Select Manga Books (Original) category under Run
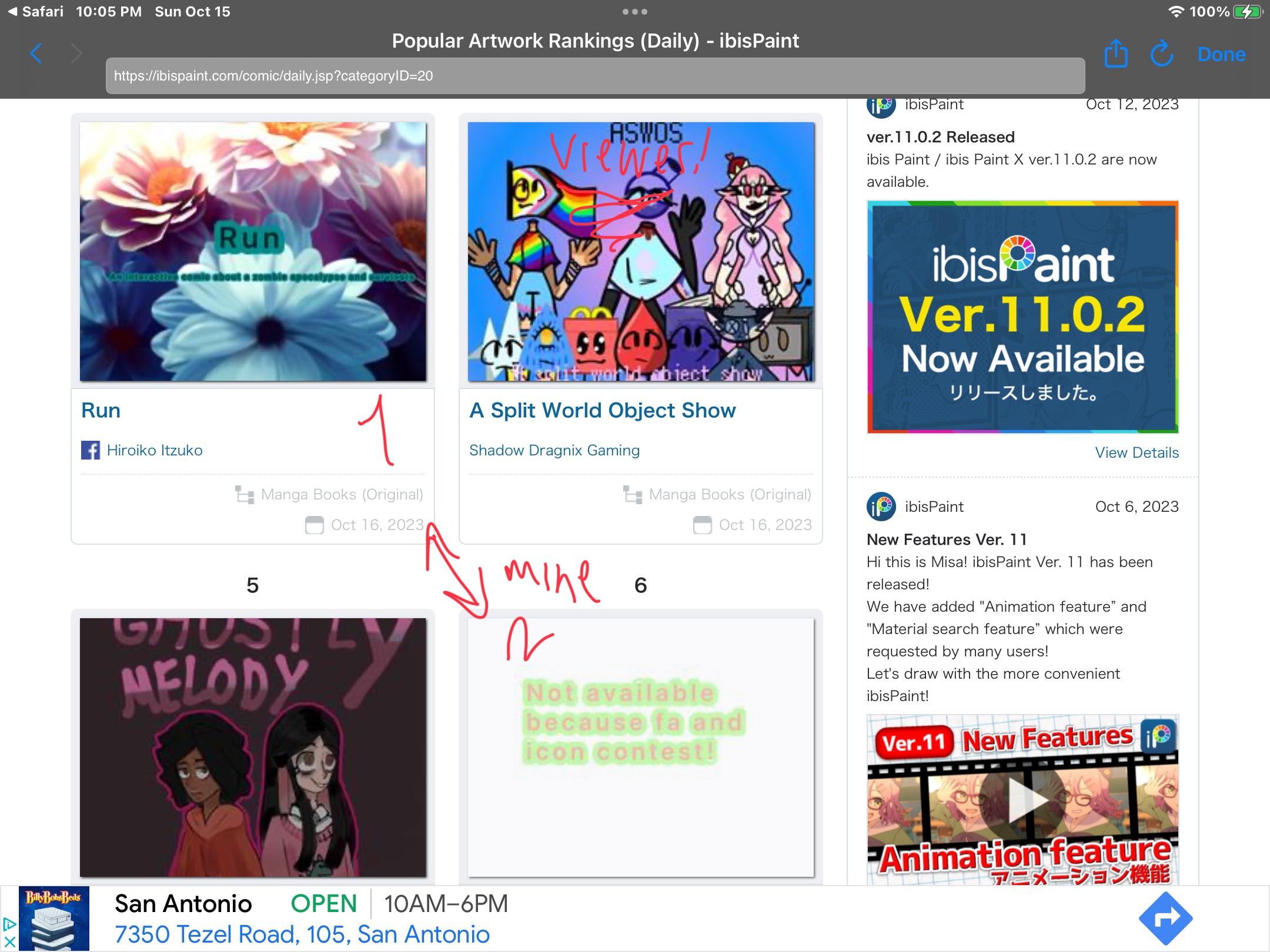Image resolution: width=1270 pixels, height=952 pixels. point(341,495)
